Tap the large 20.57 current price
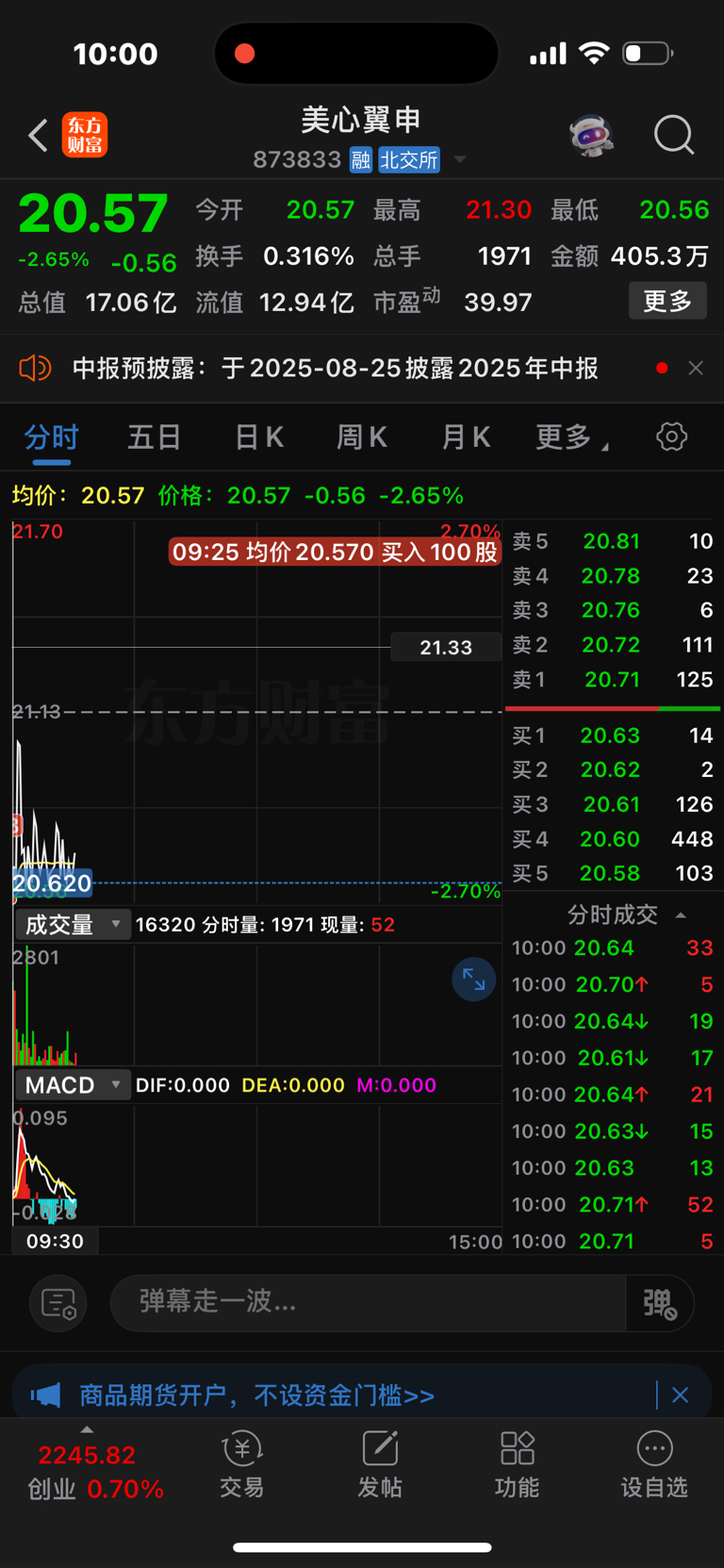This screenshot has width=724, height=1568. pyautogui.click(x=93, y=213)
